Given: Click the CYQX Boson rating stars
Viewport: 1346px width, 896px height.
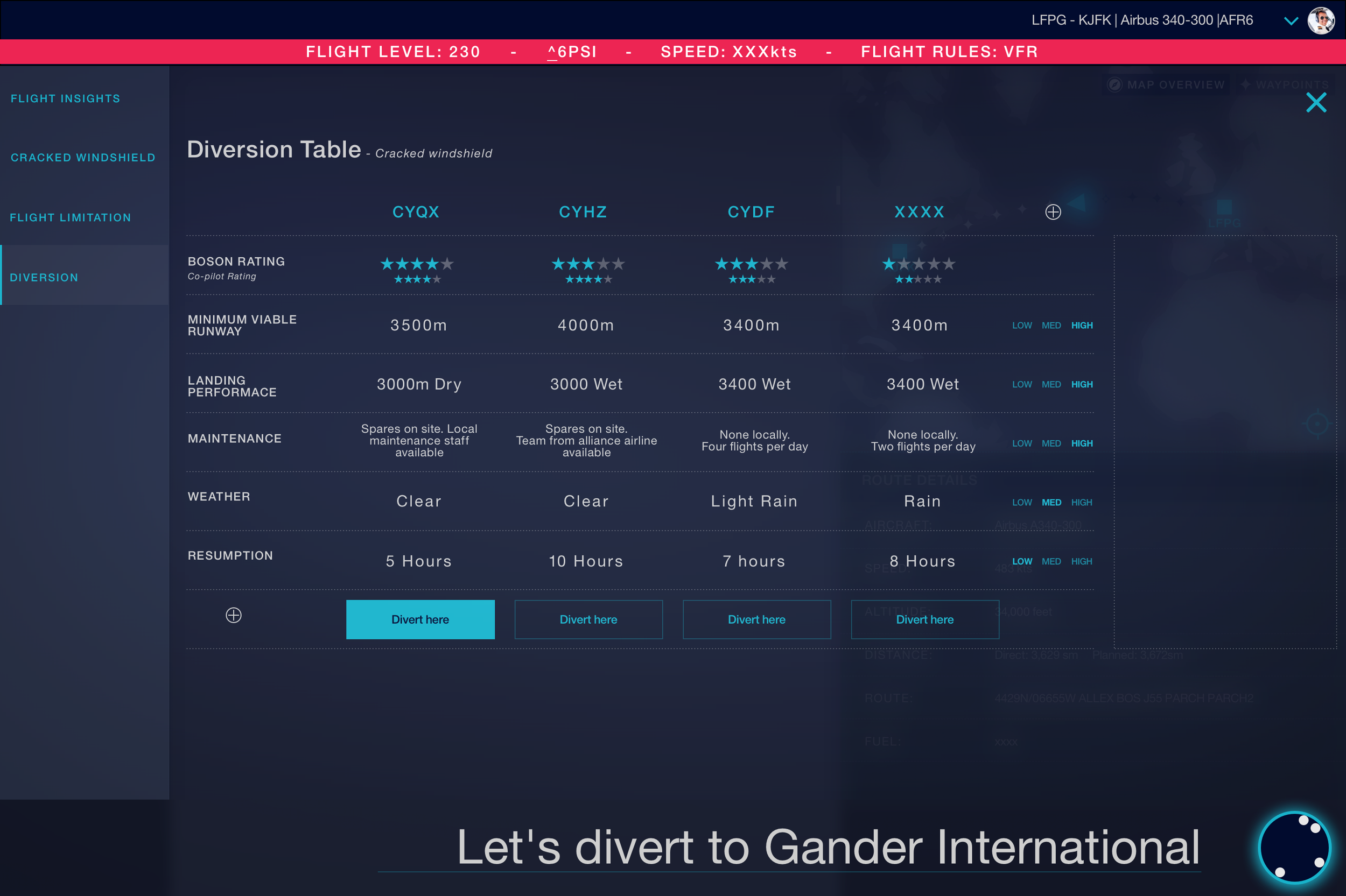Looking at the screenshot, I should point(417,264).
